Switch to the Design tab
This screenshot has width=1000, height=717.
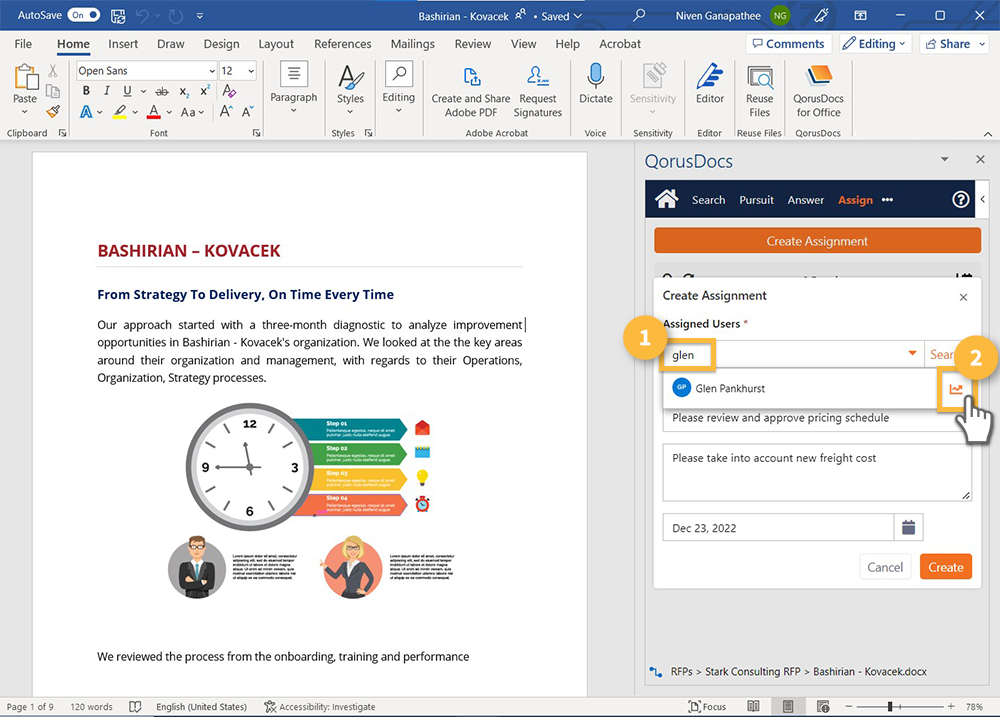click(221, 44)
